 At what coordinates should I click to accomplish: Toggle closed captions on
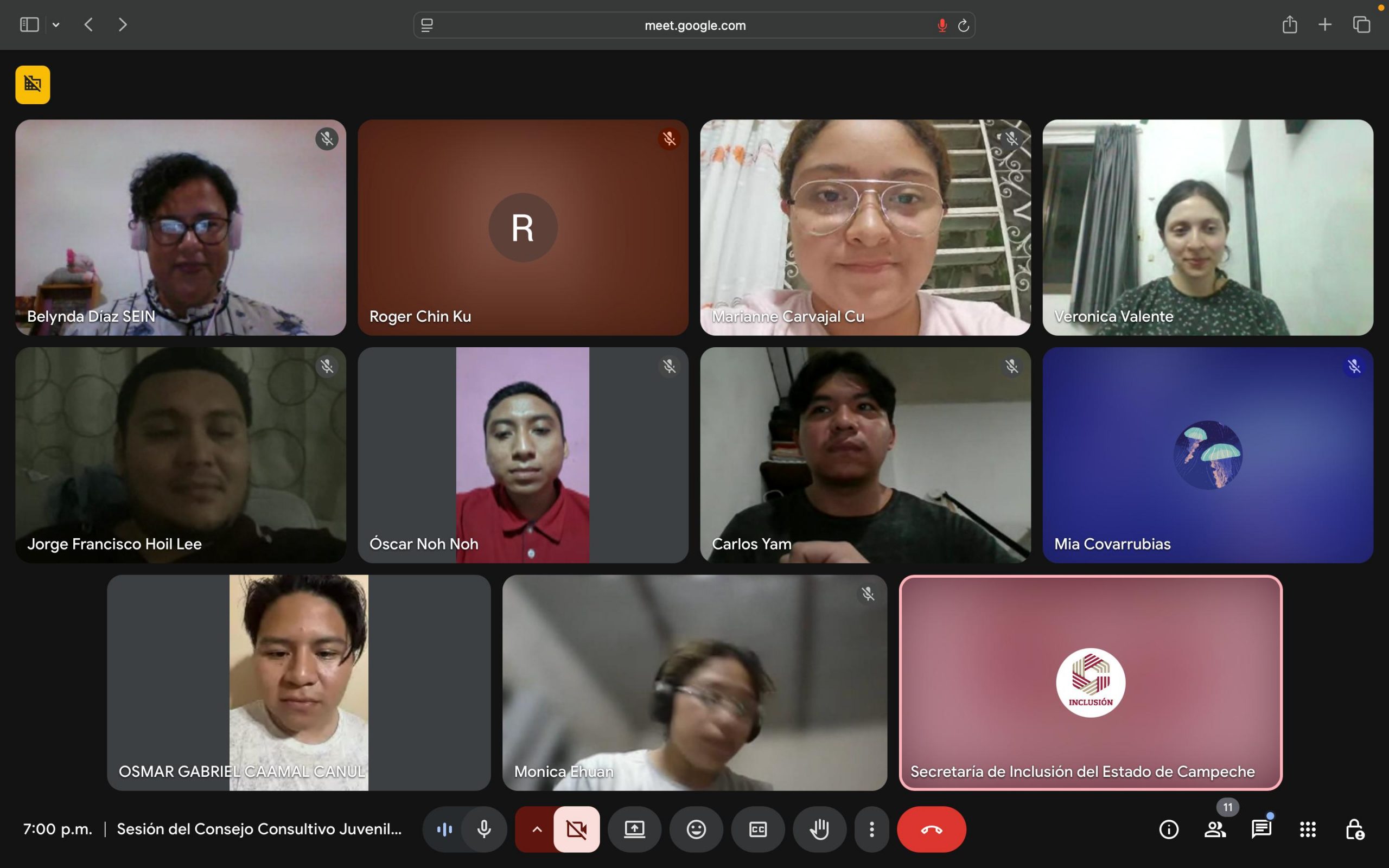tap(757, 829)
